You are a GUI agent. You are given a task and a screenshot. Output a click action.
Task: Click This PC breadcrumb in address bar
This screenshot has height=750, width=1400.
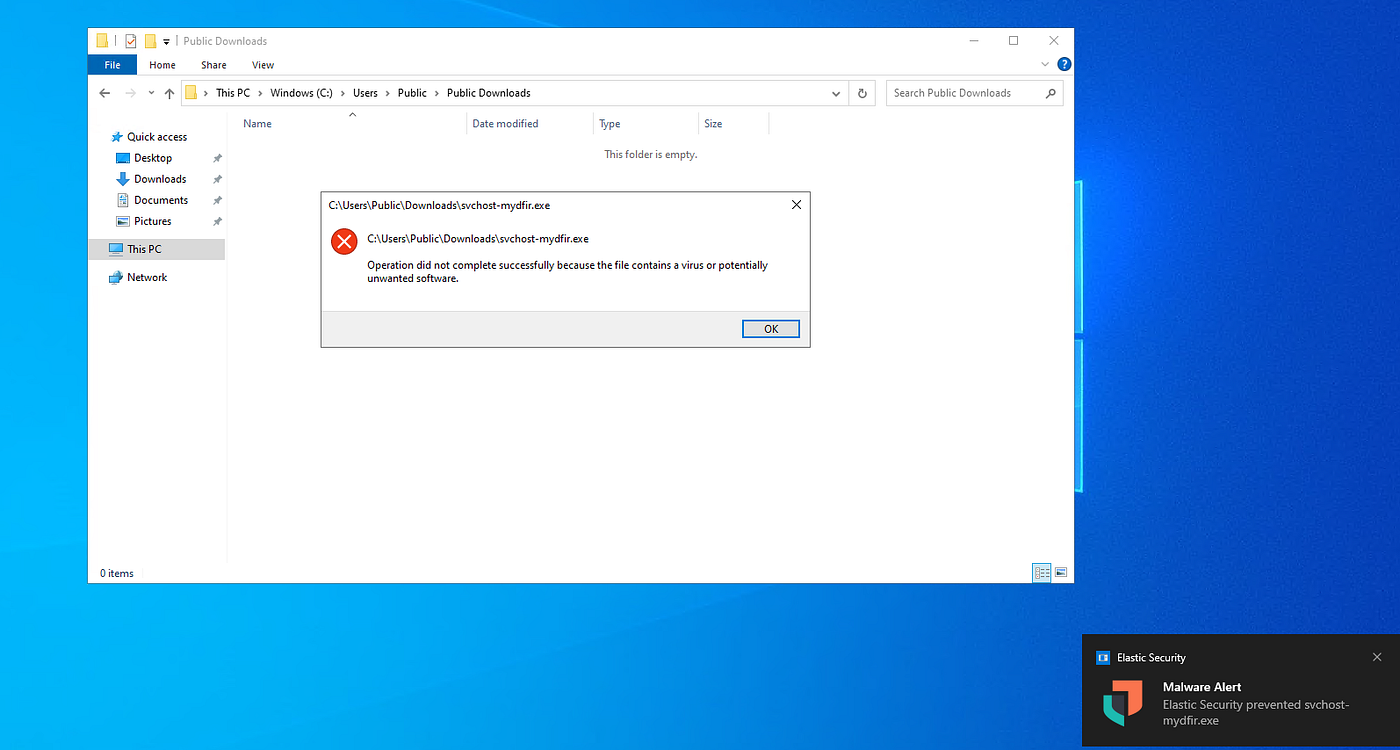[x=233, y=93]
